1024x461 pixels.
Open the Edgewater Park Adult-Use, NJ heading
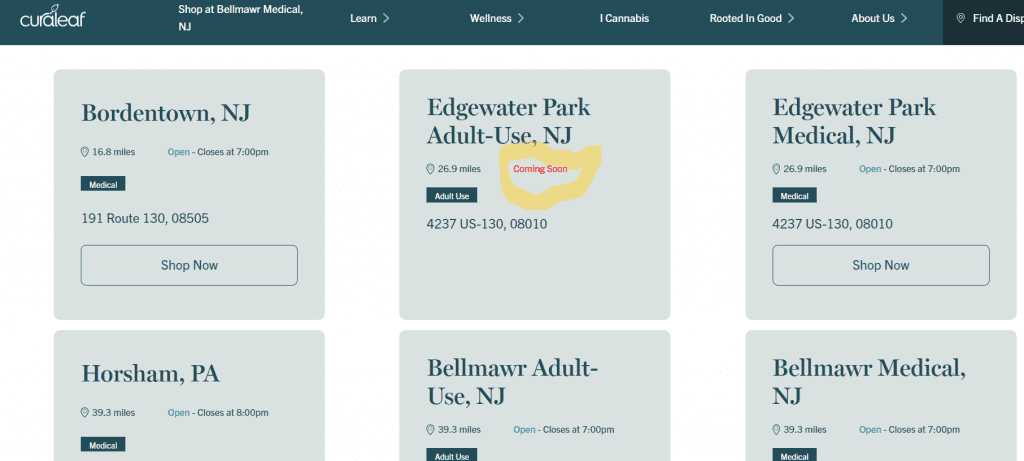pyautogui.click(x=508, y=121)
